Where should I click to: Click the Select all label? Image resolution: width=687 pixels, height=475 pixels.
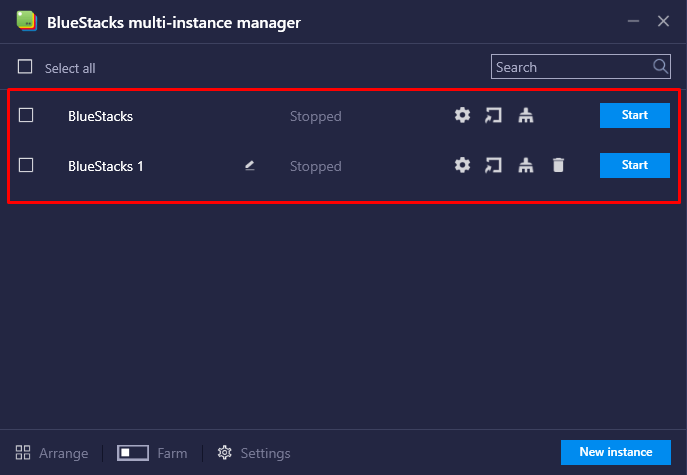pos(70,68)
